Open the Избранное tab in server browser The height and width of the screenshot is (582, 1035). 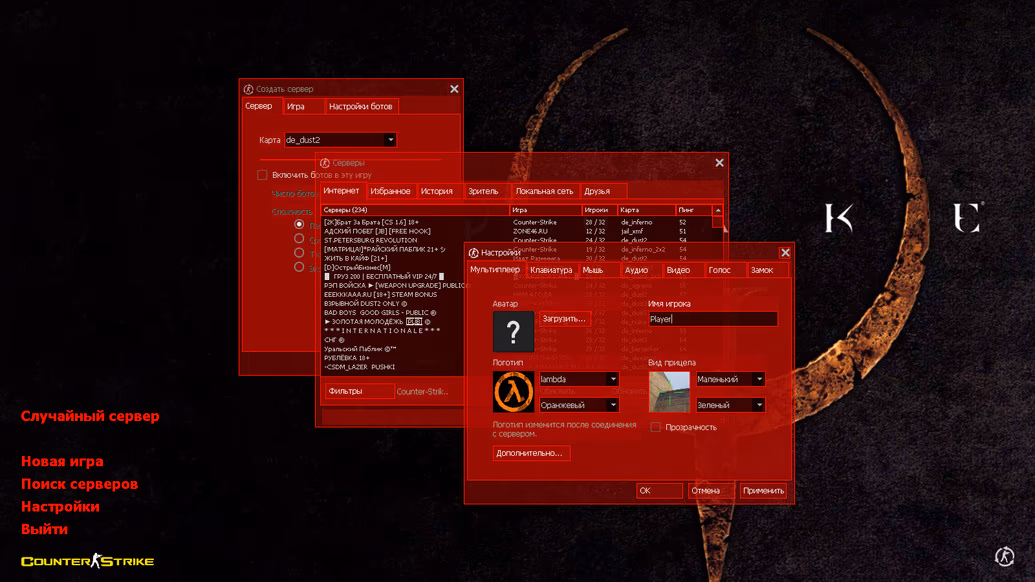(390, 191)
